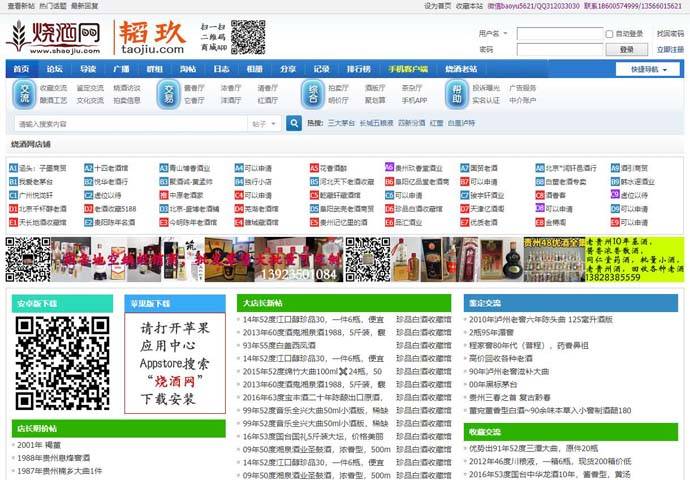This screenshot has width=690, height=480.
Task: Open shop slot A5 red badge
Action: 314,168
